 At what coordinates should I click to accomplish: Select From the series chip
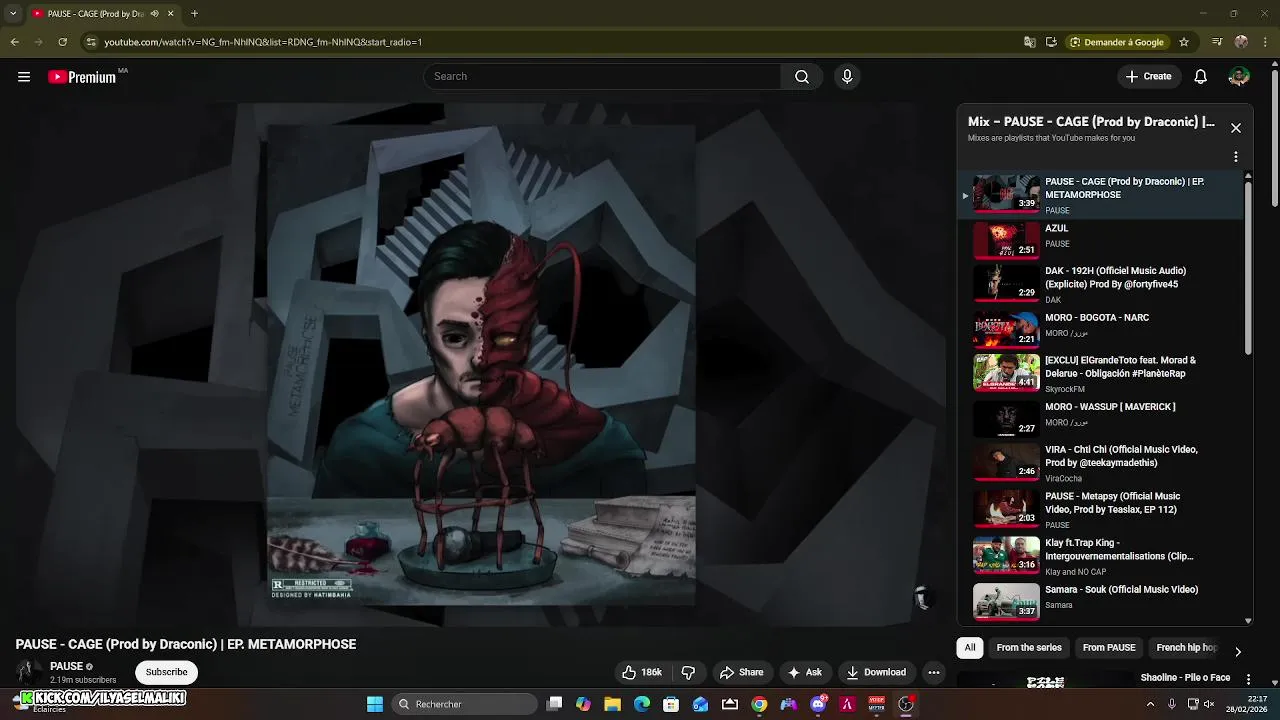(1029, 648)
